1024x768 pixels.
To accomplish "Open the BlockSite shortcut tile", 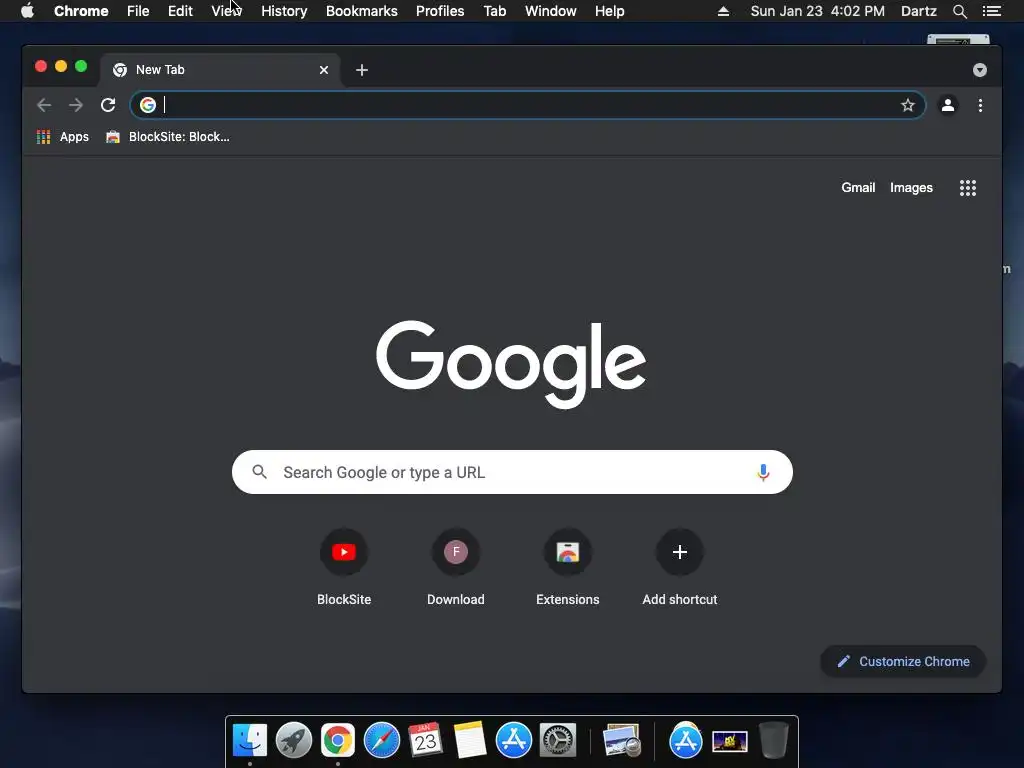I will (344, 567).
